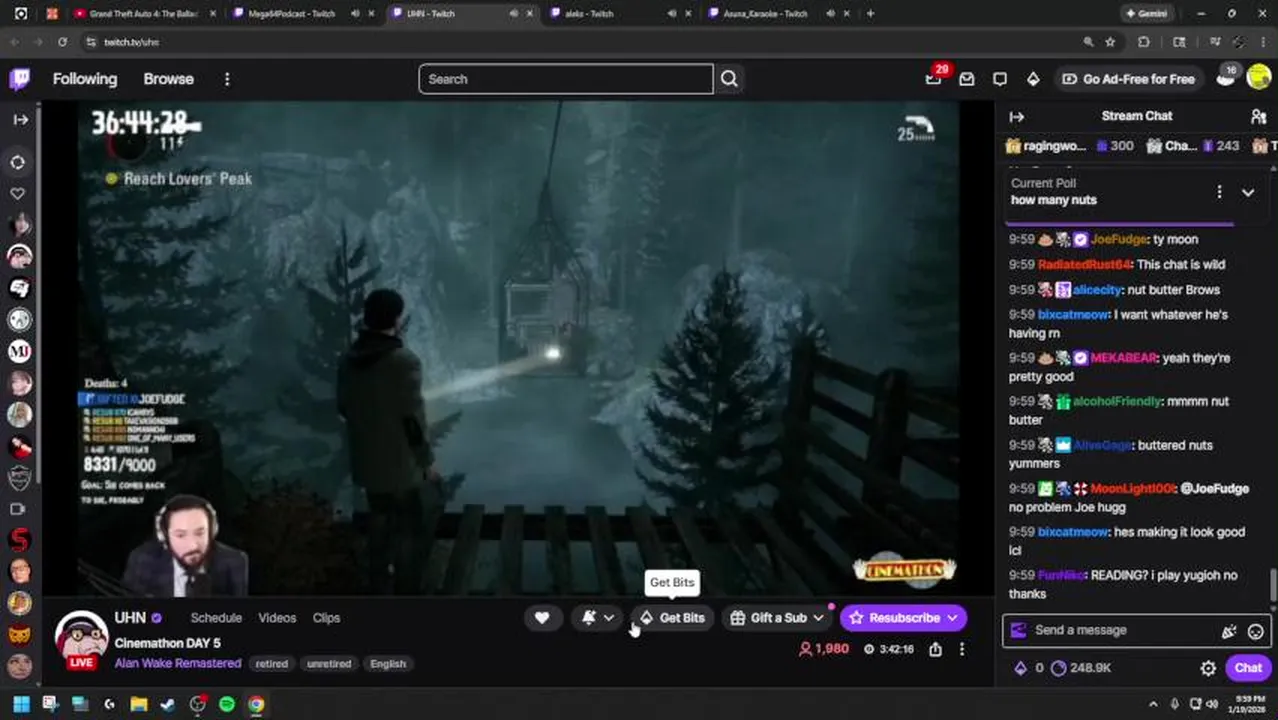Expand the left followed channels sidebar
The height and width of the screenshot is (720, 1278).
tap(20, 119)
